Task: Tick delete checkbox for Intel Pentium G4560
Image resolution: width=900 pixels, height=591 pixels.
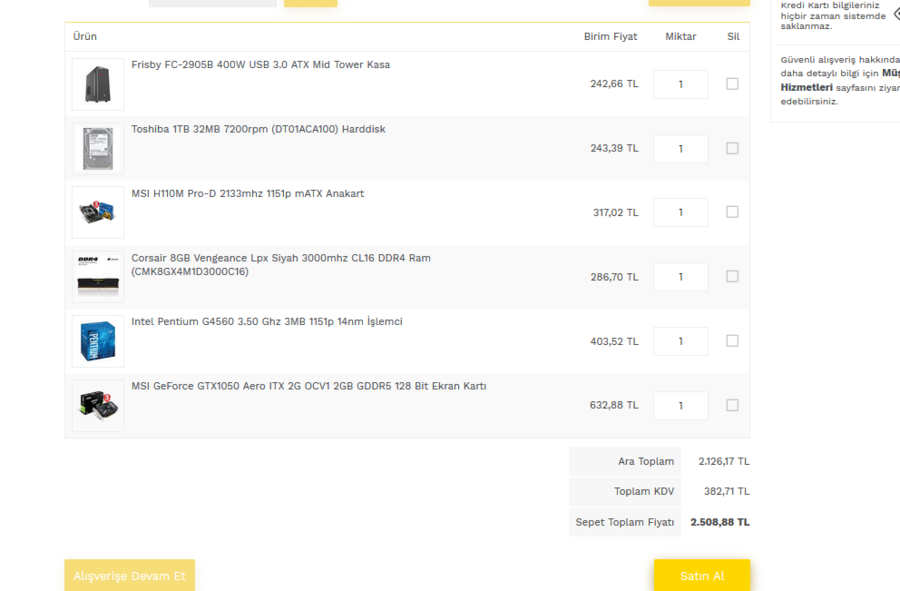Action: (x=732, y=341)
